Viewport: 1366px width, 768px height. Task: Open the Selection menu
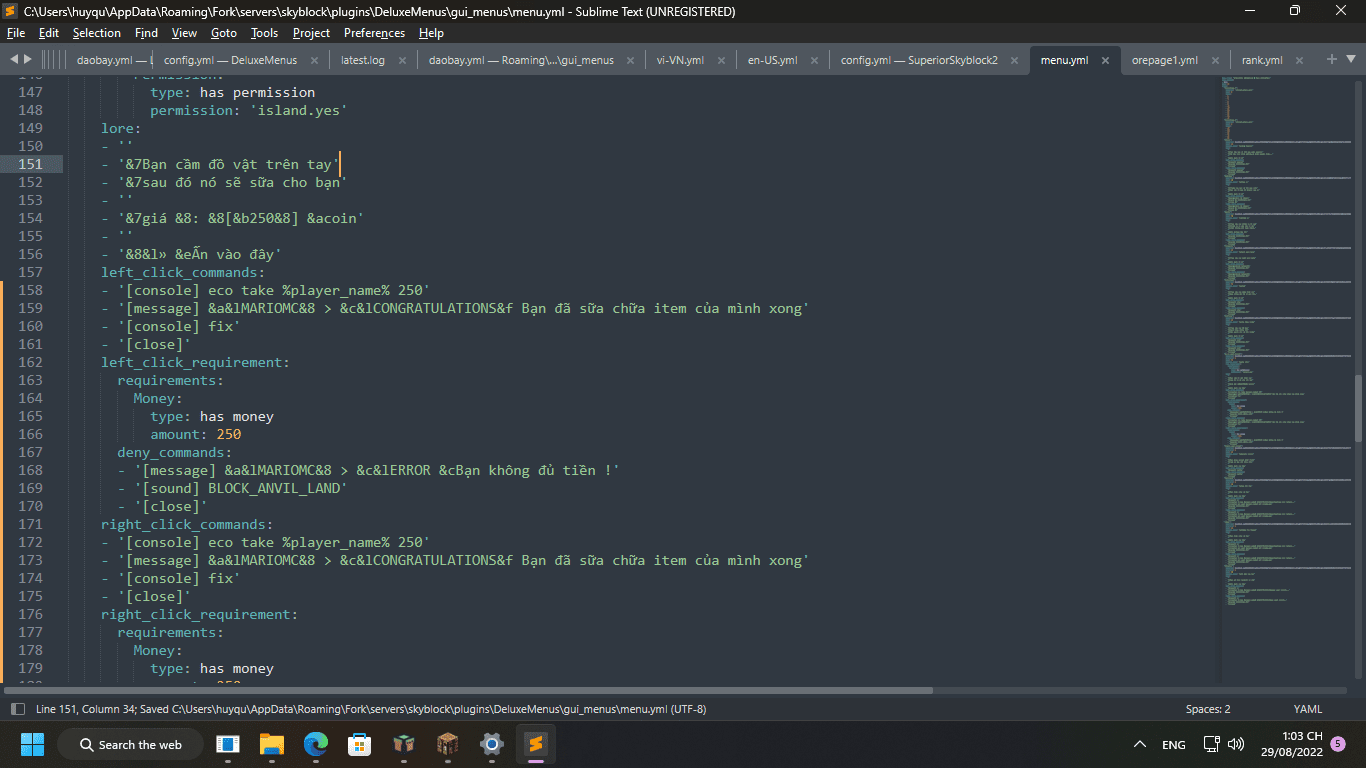(x=97, y=33)
